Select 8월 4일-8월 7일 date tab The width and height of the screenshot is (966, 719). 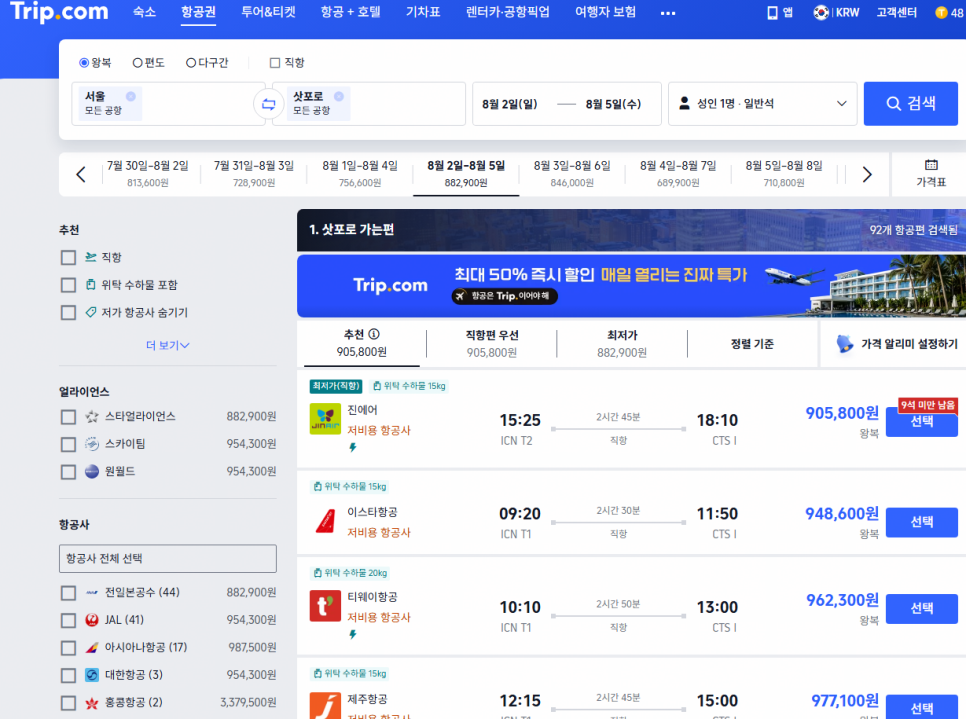pyautogui.click(x=678, y=174)
